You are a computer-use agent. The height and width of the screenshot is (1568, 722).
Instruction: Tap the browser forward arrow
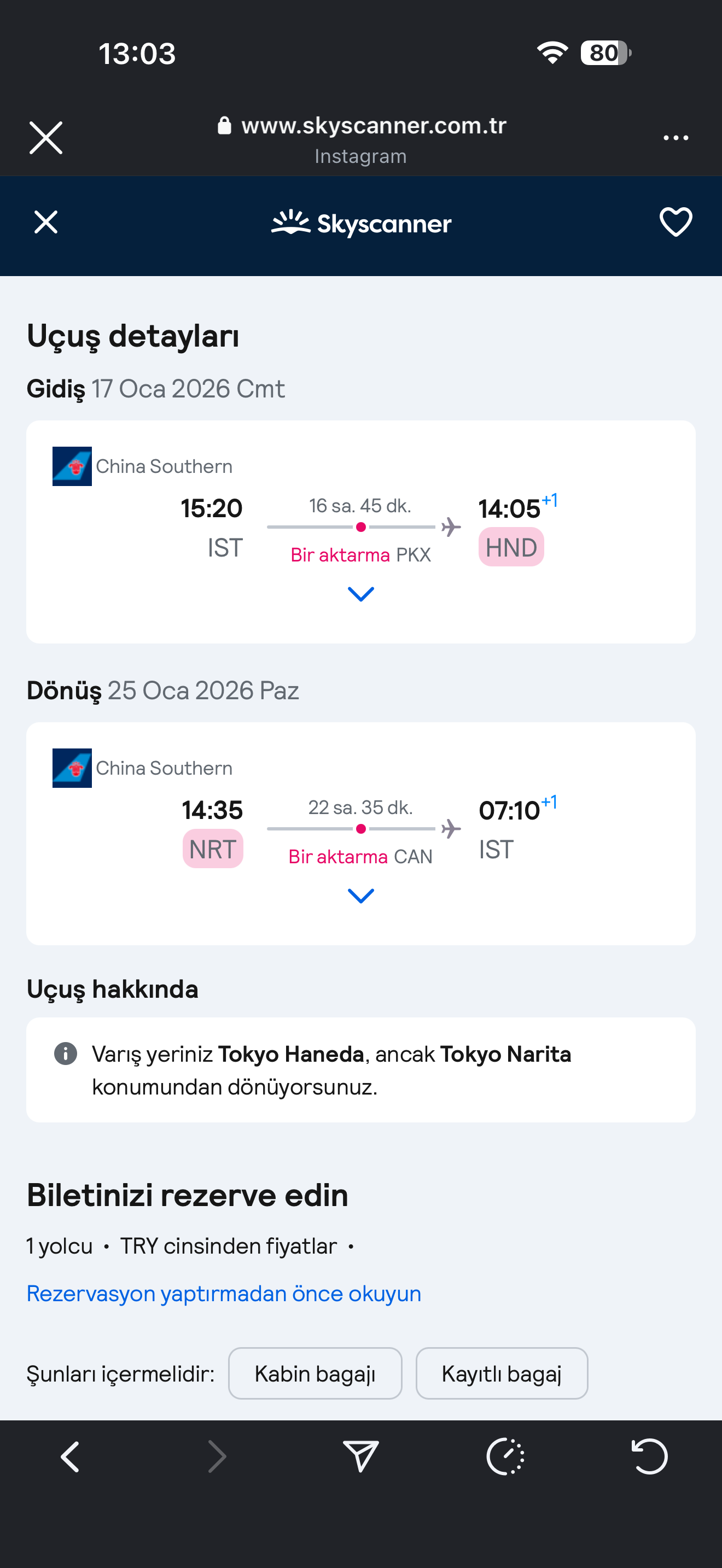click(x=216, y=1456)
